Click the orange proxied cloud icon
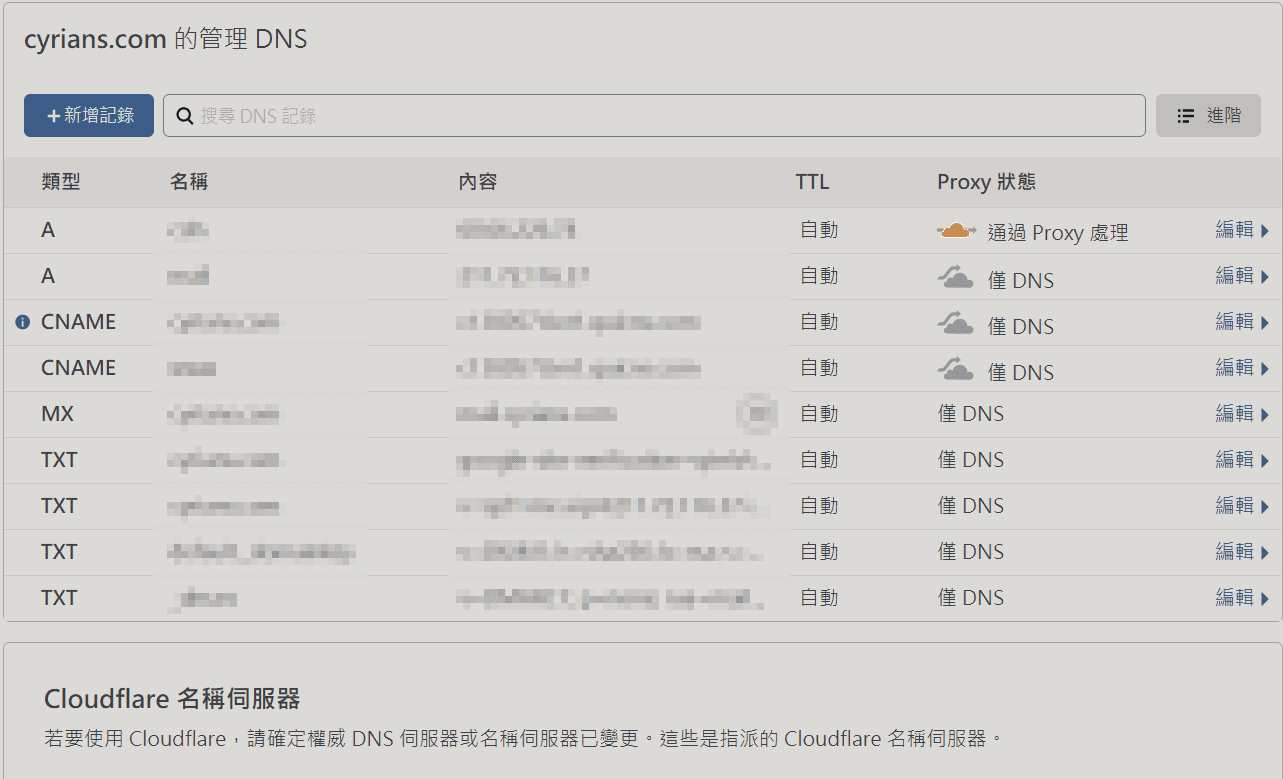The image size is (1283, 779). click(957, 231)
